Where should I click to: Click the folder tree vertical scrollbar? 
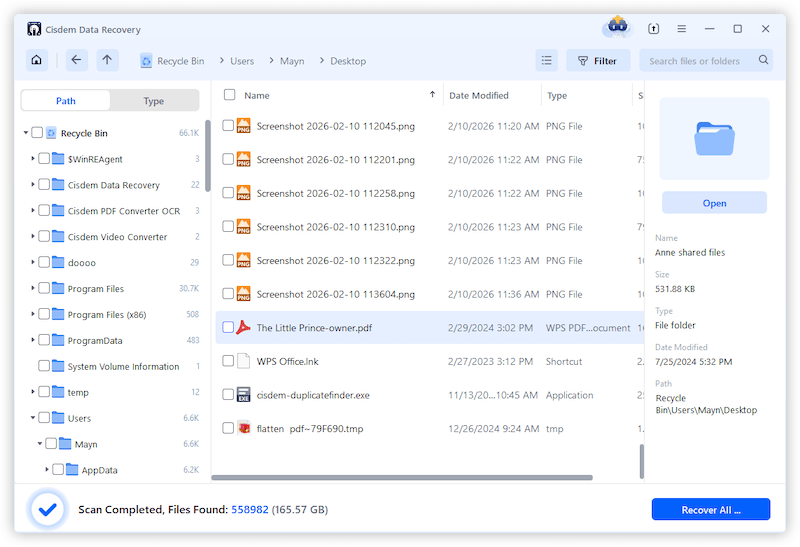(208, 156)
